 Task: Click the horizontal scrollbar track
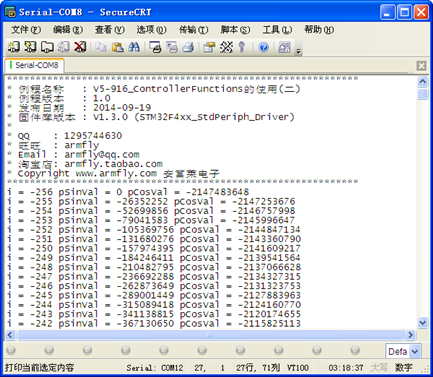click(x=210, y=335)
